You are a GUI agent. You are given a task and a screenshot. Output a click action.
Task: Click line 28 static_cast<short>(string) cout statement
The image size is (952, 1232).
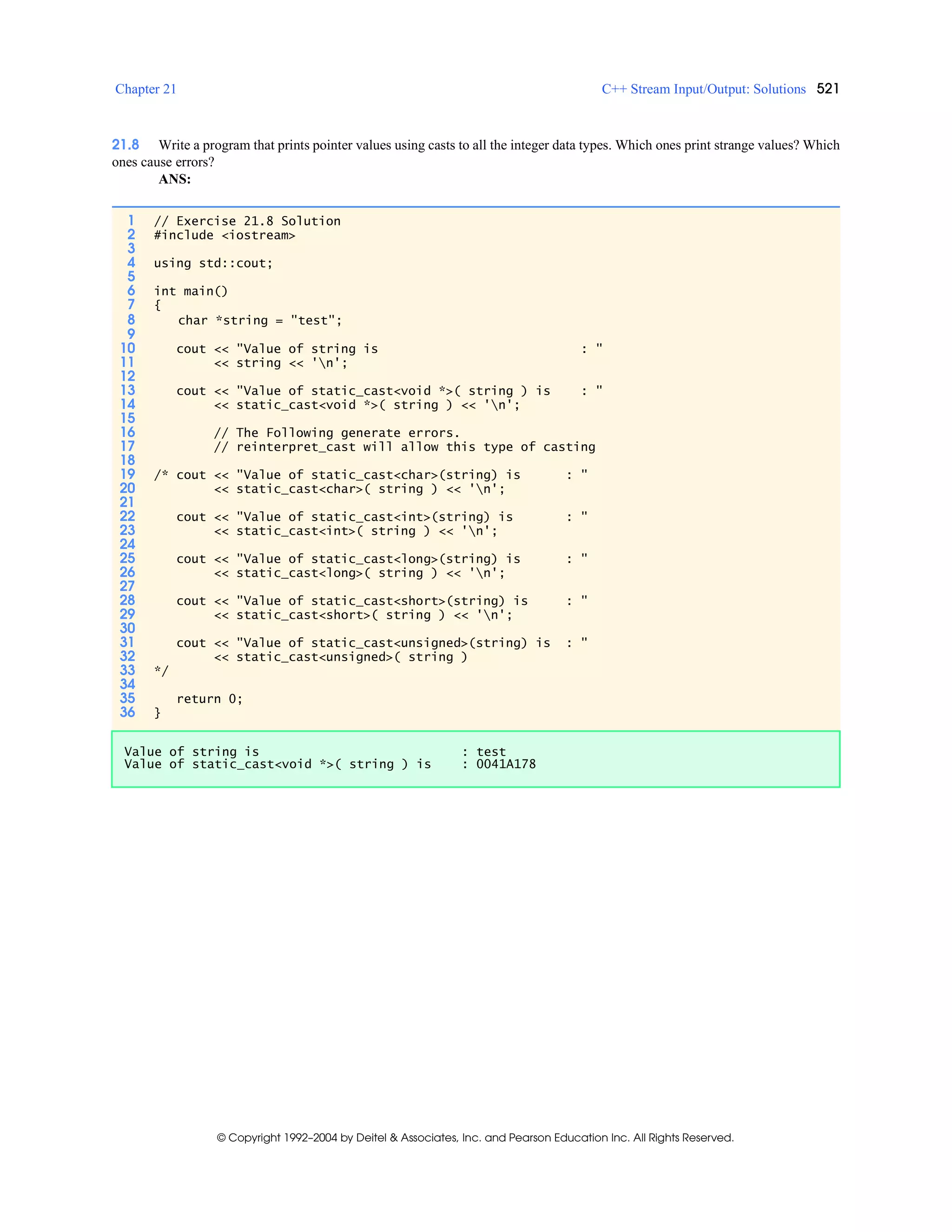tap(382, 601)
